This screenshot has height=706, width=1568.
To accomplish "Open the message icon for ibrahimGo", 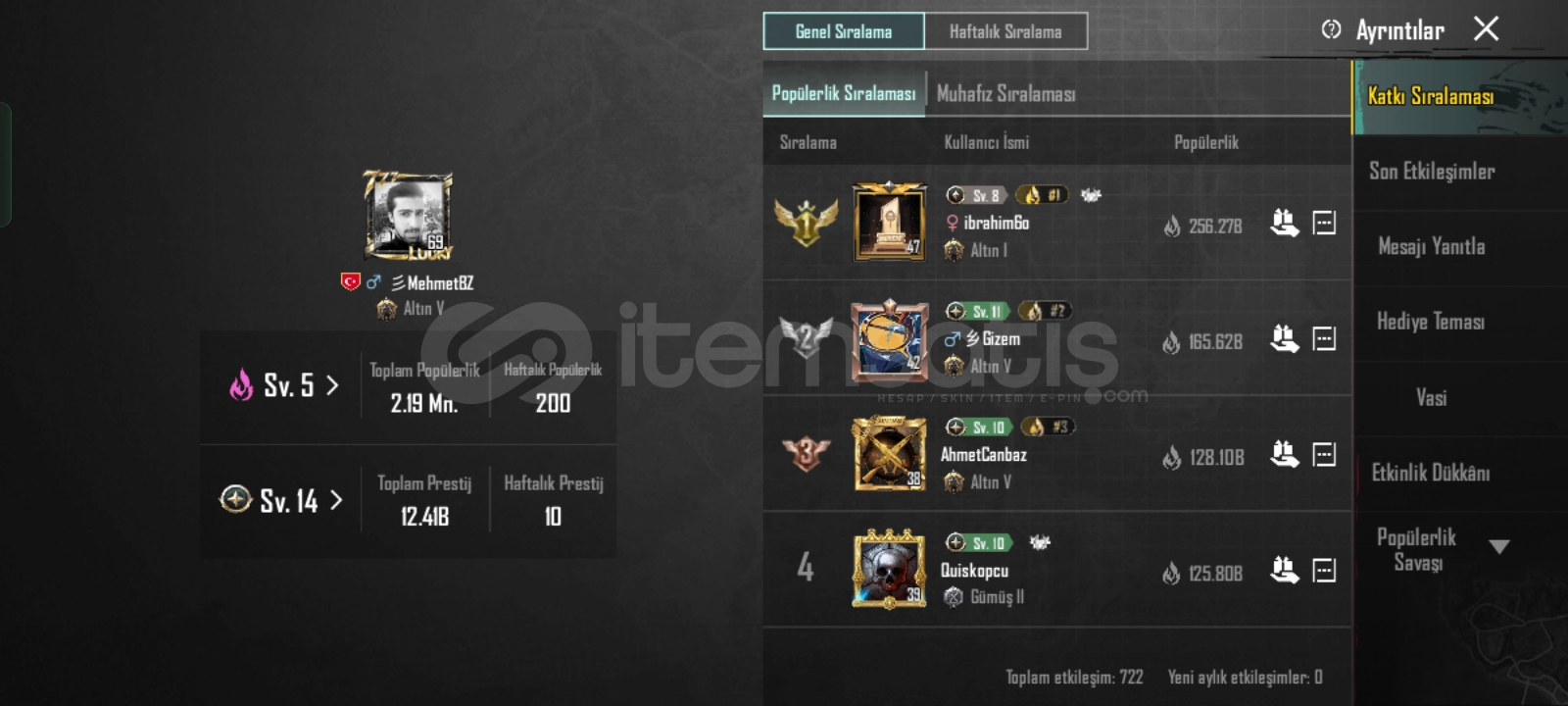I will pos(1324,224).
